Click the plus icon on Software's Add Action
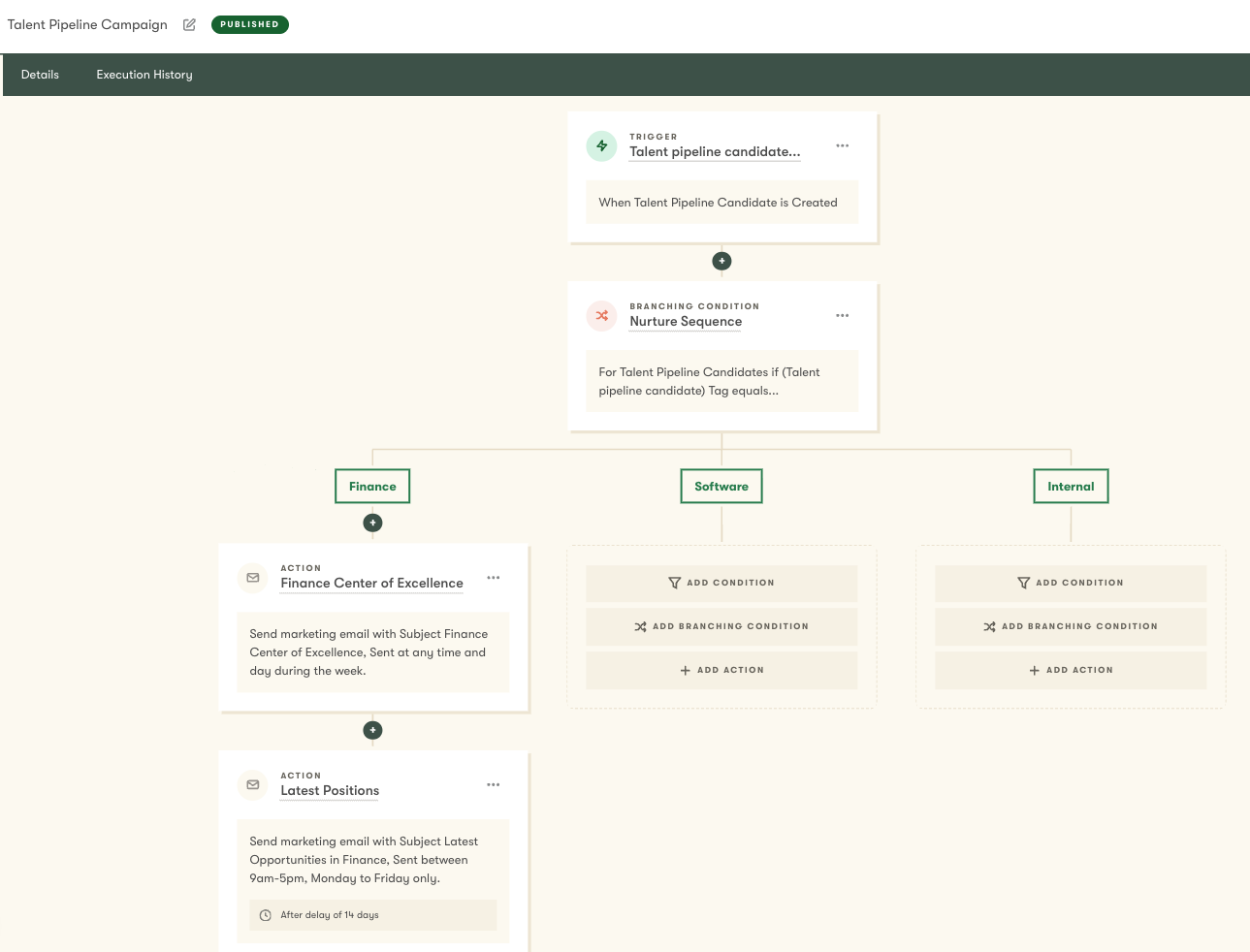The image size is (1250, 952). pos(685,670)
